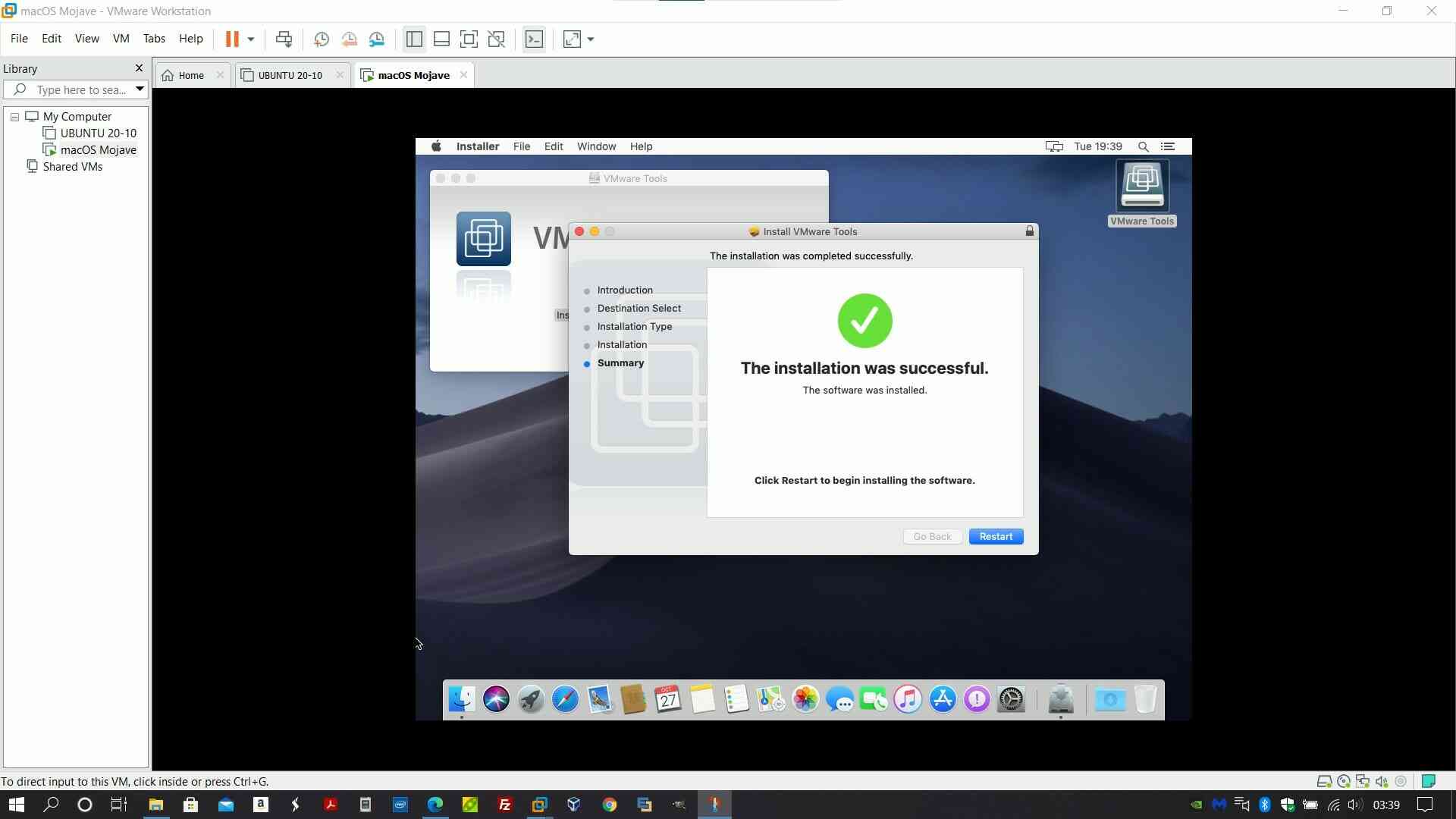Open the VMware View menu
Viewport: 1456px width, 819px height.
(86, 39)
